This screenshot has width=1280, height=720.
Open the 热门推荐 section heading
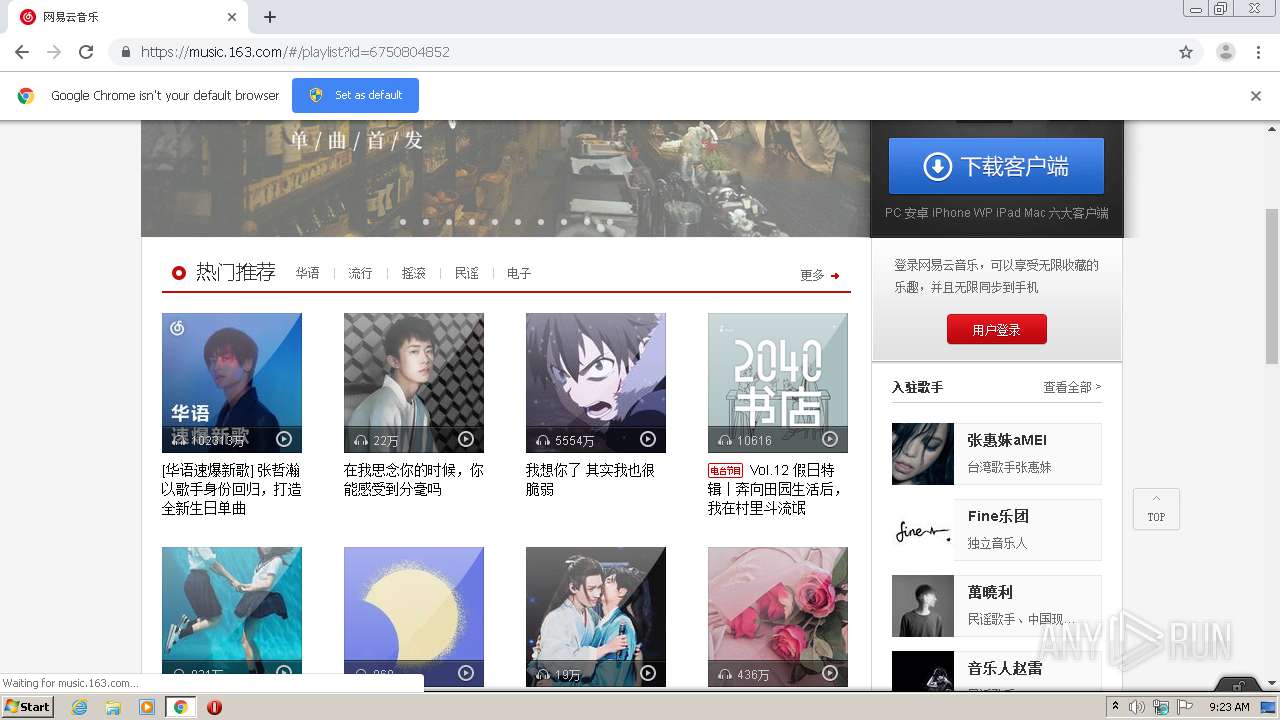236,272
